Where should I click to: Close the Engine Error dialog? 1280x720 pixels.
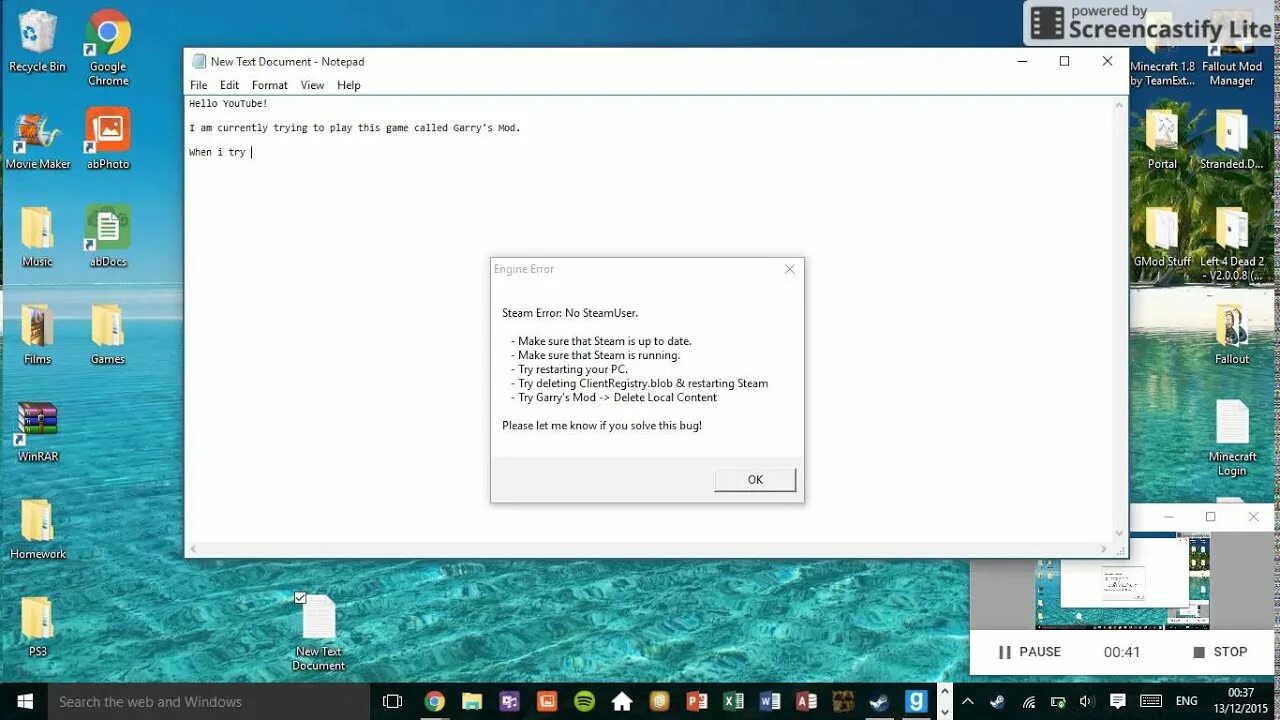pos(790,269)
